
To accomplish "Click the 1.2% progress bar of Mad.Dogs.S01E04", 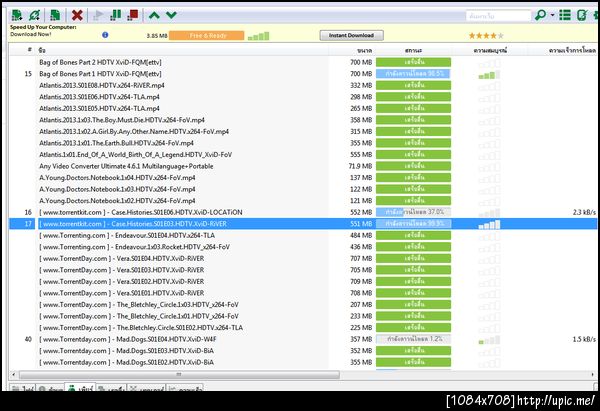I will [413, 339].
